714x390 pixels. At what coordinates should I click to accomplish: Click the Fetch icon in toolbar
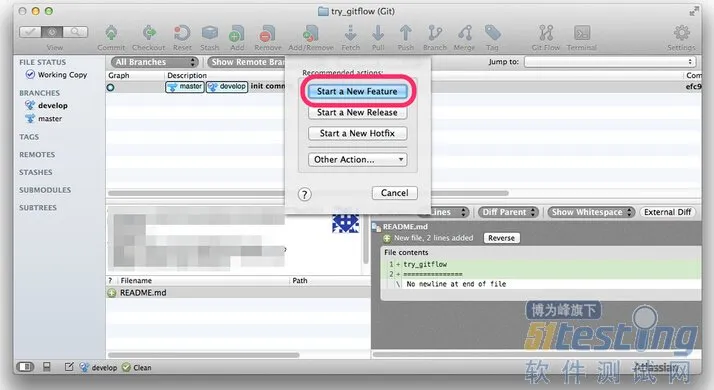point(350,33)
